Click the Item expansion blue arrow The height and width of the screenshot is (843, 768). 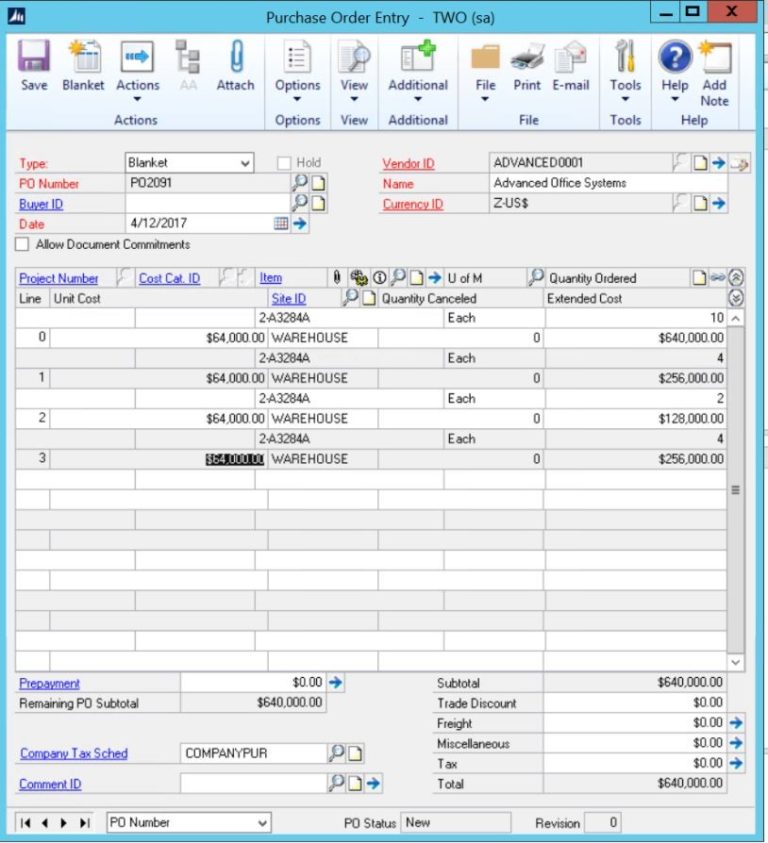[x=435, y=278]
